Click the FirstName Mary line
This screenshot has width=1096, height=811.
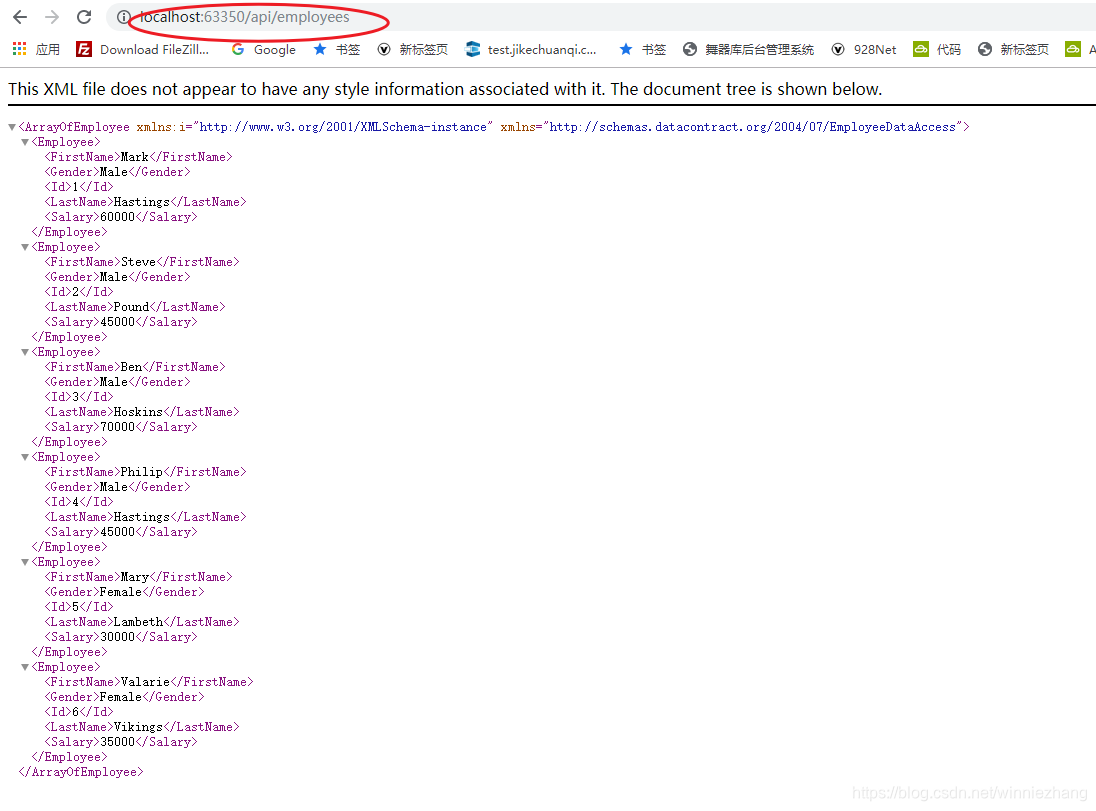(x=138, y=577)
